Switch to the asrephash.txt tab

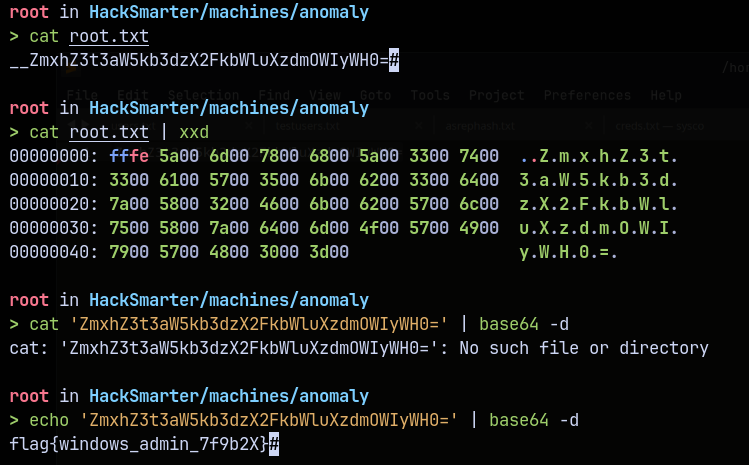pyautogui.click(x=480, y=128)
